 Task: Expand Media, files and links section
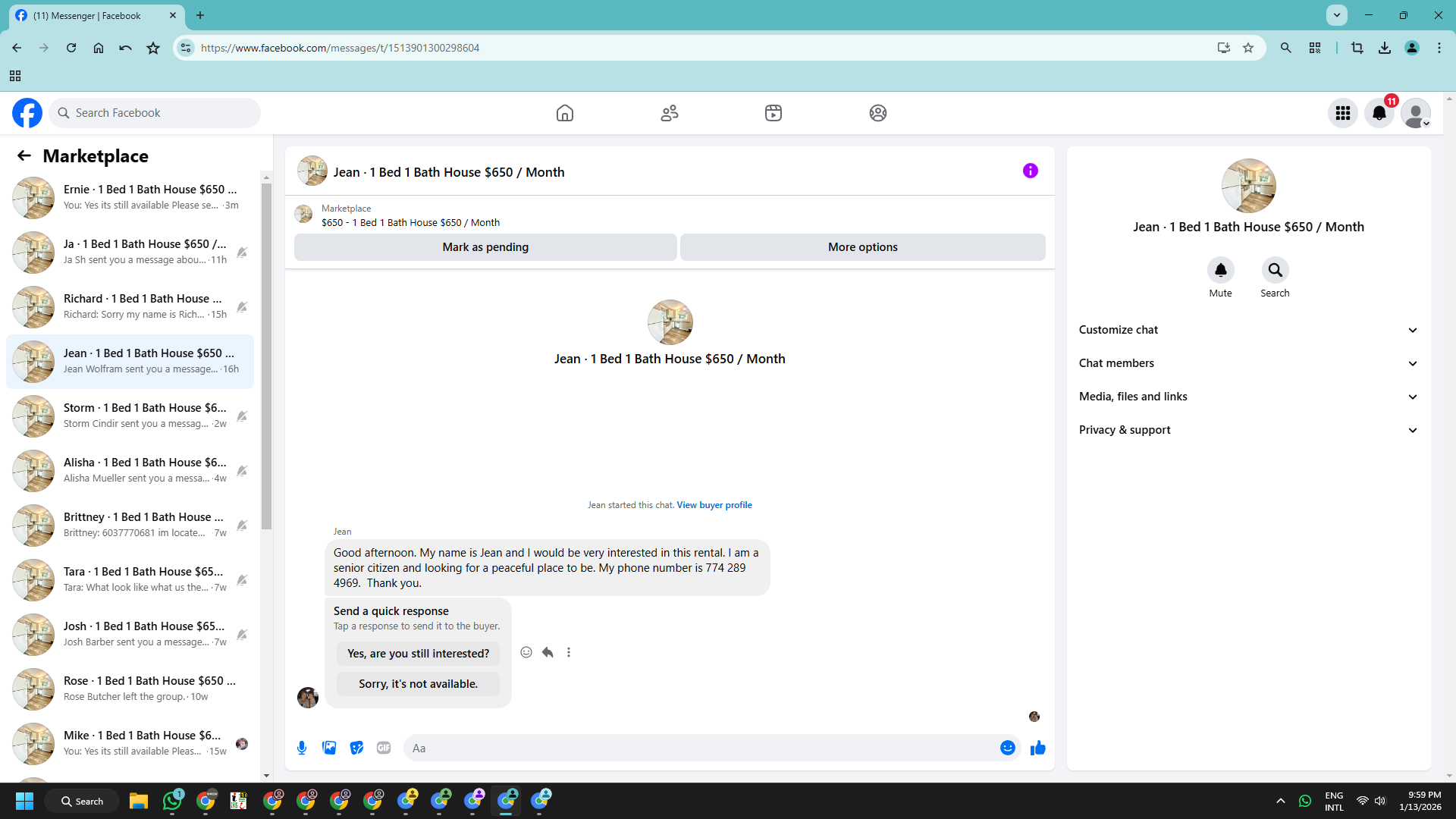coord(1248,397)
